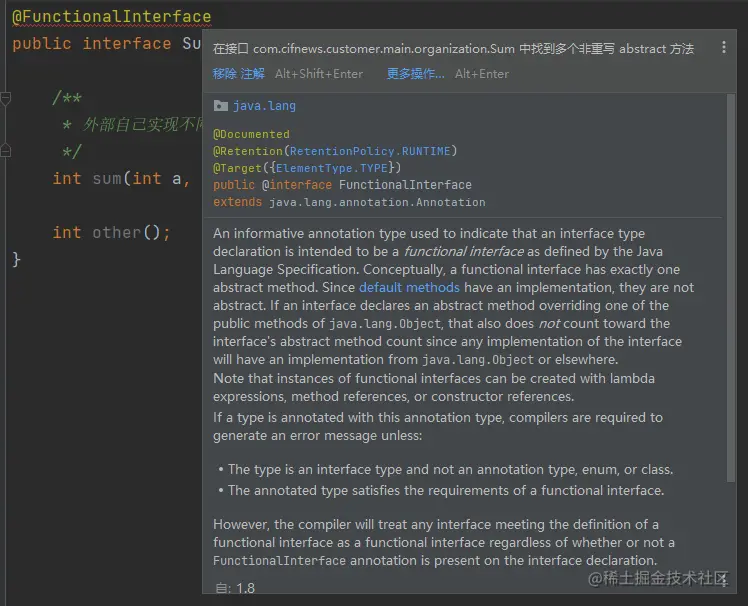Viewport: 748px width, 606px height.
Task: Click RetentionPolicy.RUNTIME in the documentation
Action: coord(370,151)
